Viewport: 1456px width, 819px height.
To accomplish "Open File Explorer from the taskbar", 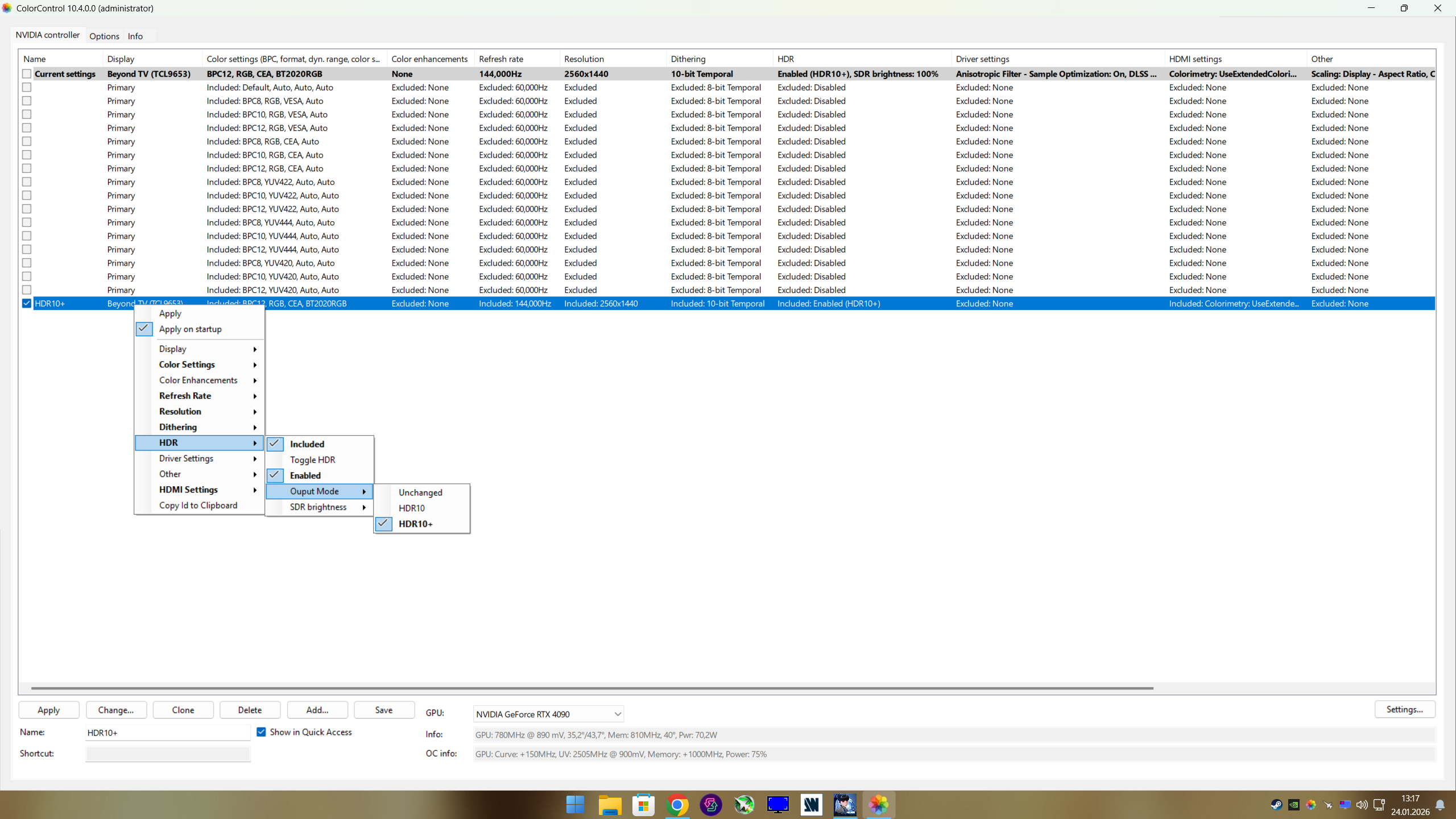I will [x=609, y=805].
